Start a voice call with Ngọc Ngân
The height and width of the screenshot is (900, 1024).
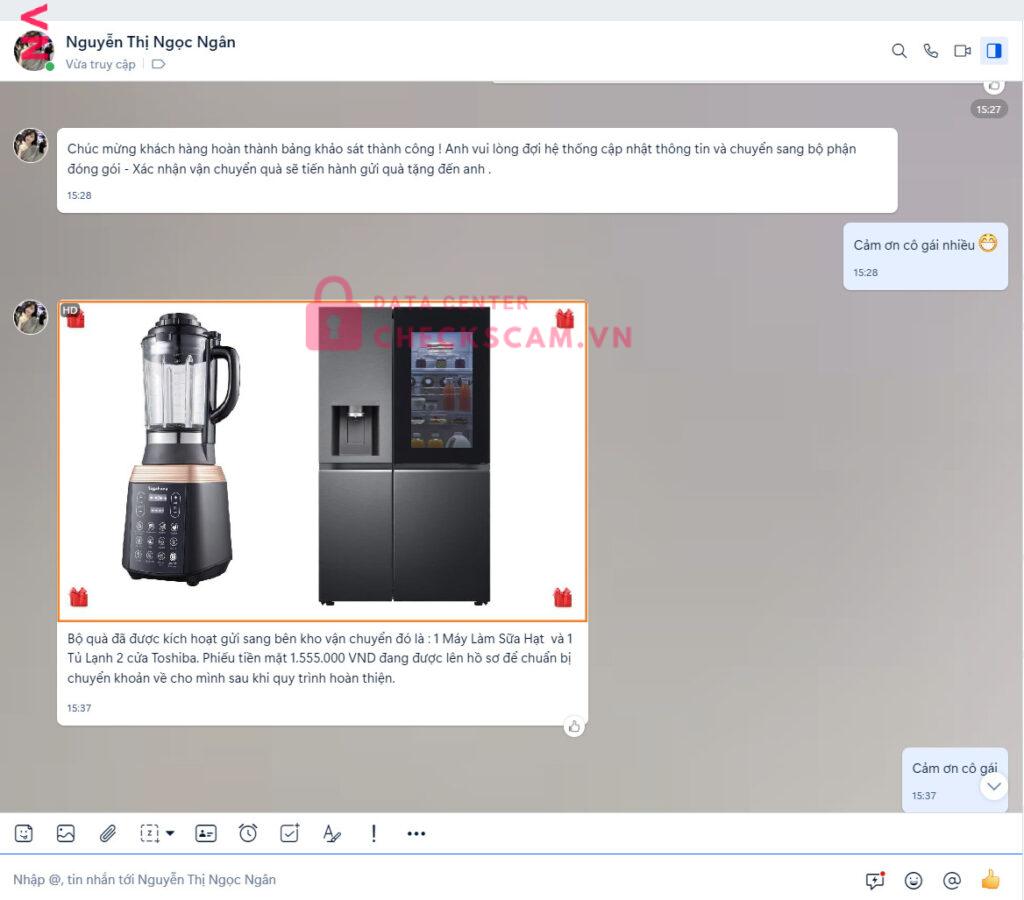[931, 51]
